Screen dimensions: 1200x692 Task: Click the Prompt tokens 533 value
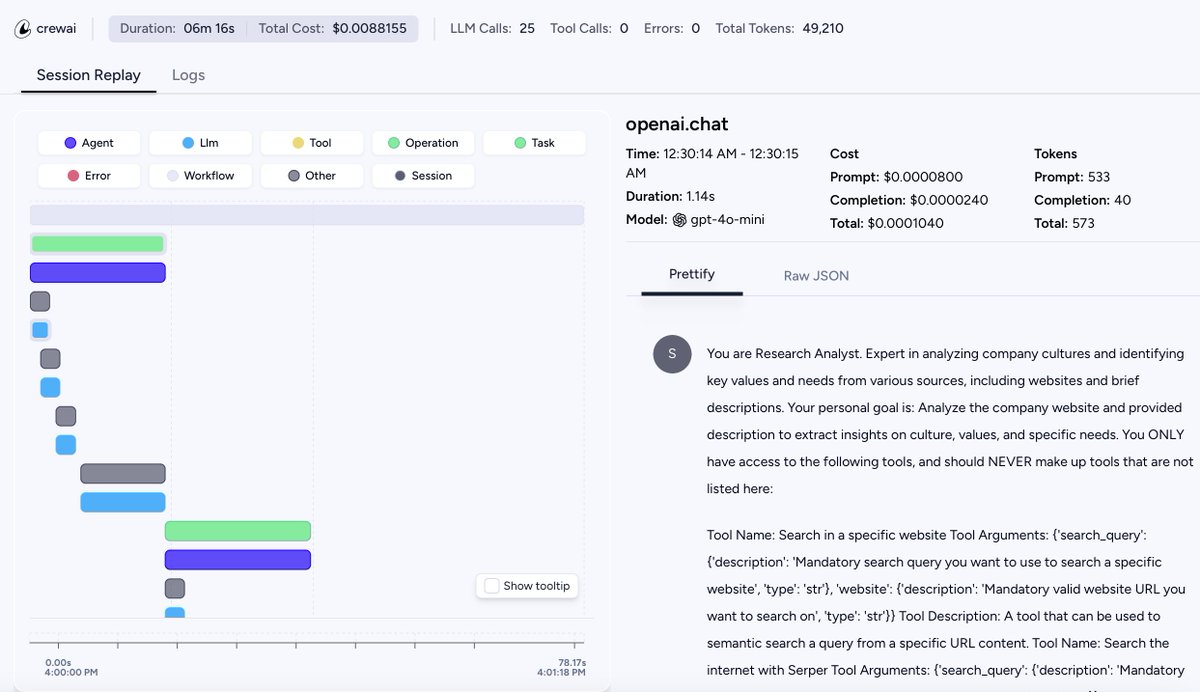[1099, 177]
